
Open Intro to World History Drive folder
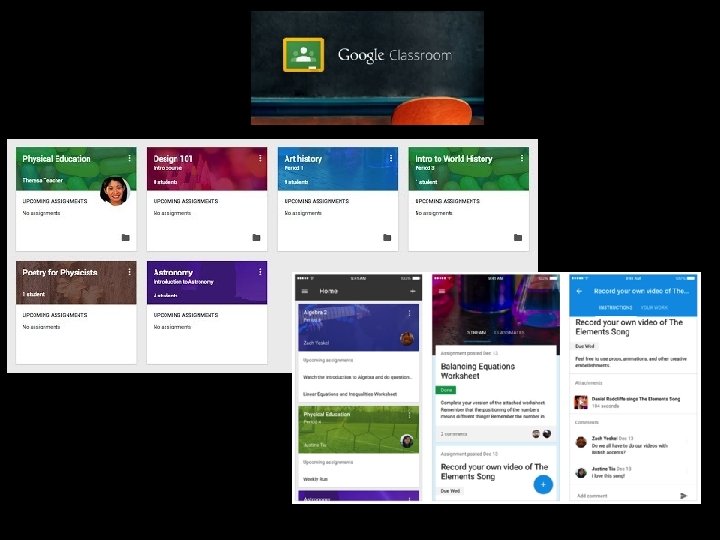(518, 237)
